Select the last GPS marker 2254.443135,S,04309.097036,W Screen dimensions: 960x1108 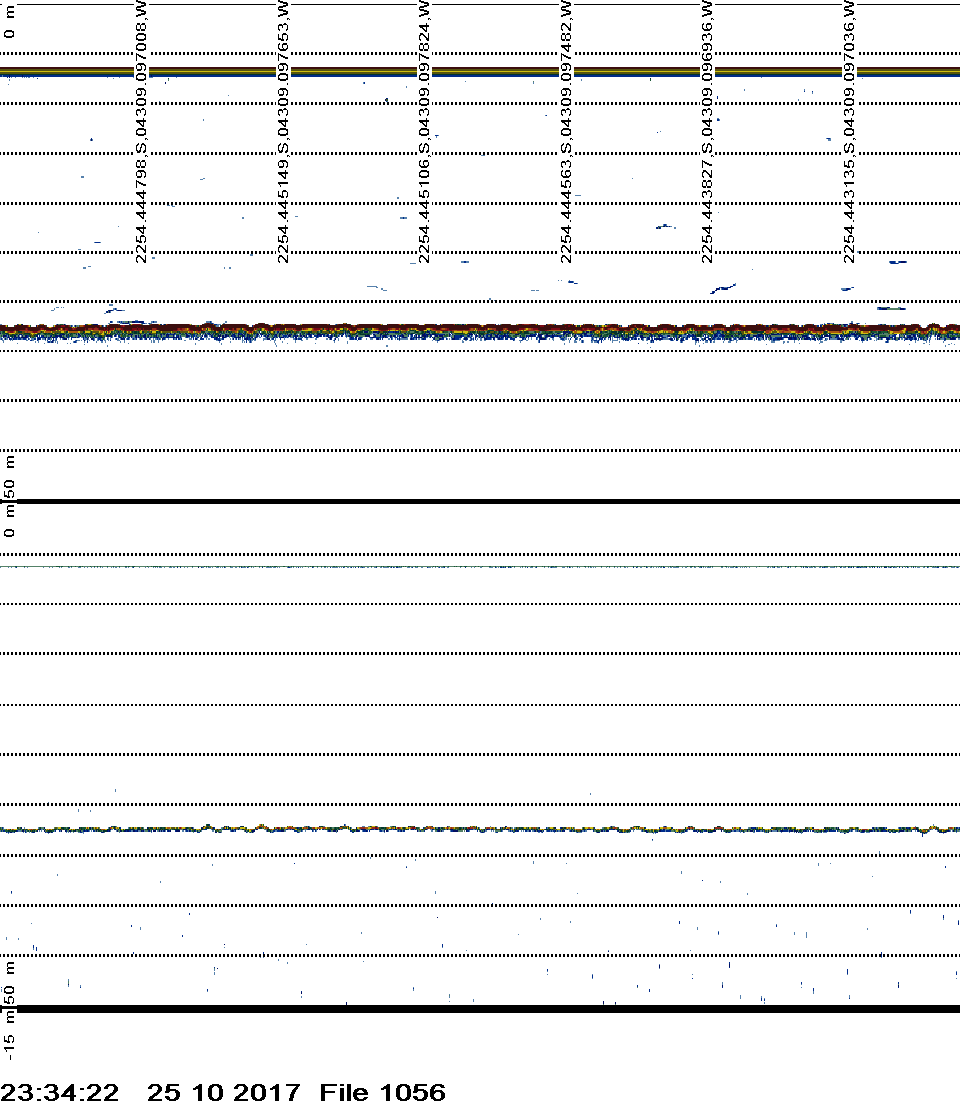point(850,132)
